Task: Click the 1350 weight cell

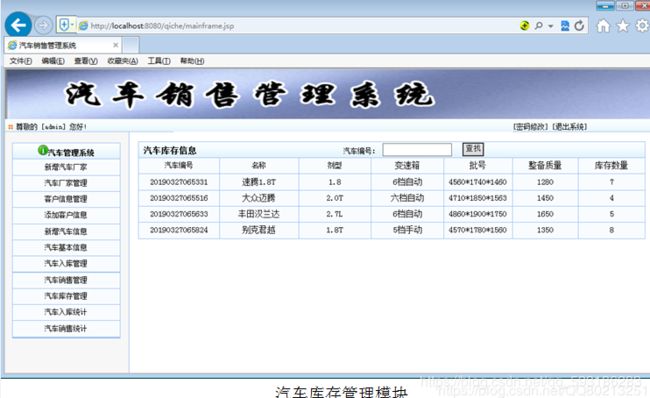Action: pyautogui.click(x=545, y=230)
